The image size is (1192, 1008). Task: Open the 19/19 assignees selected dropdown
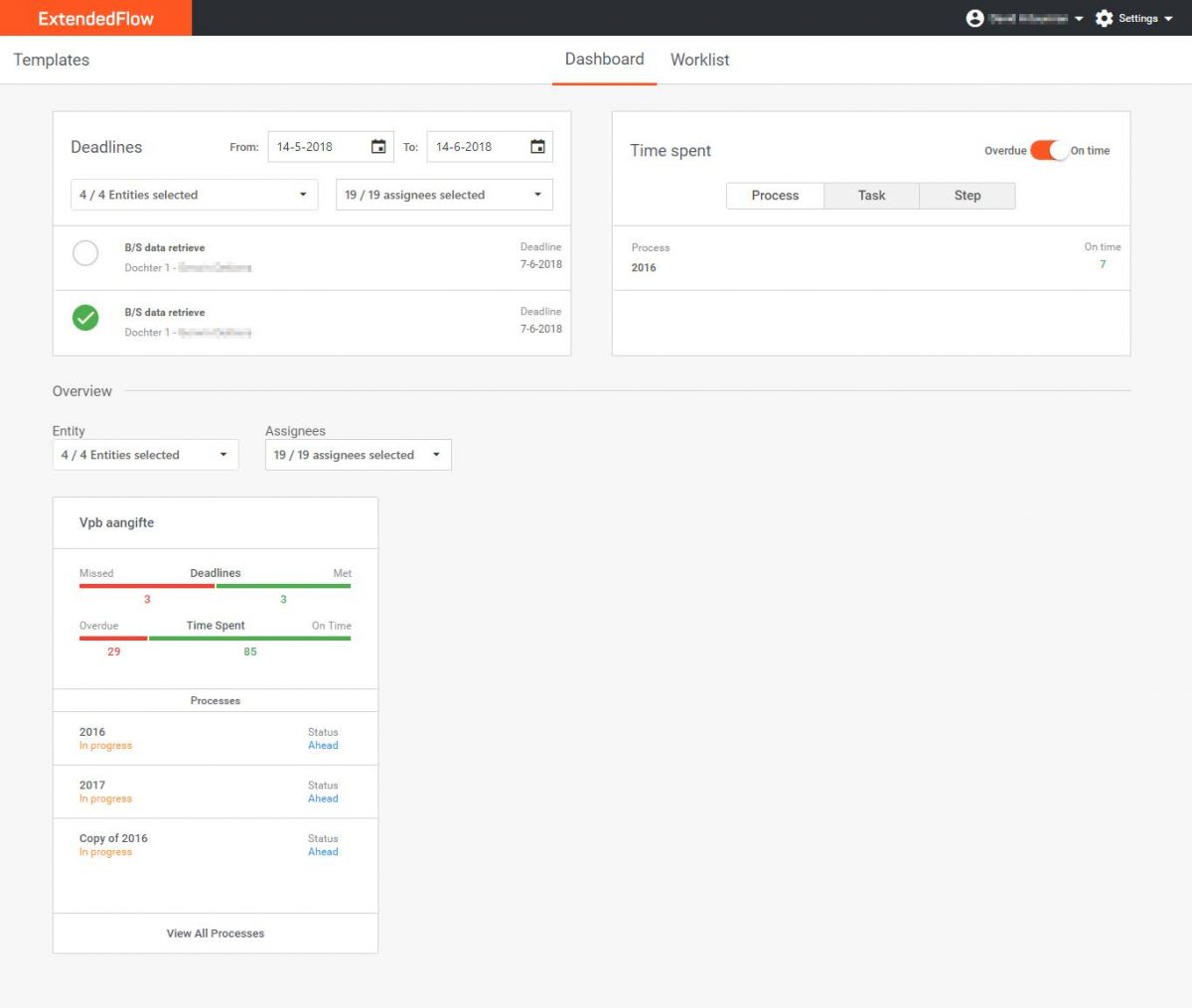coord(443,195)
